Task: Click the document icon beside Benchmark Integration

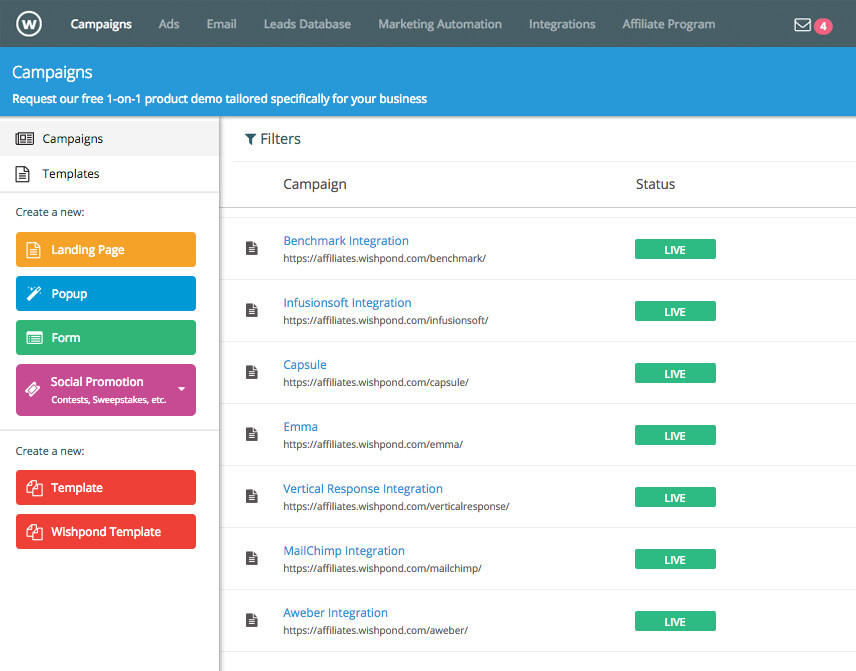Action: point(252,248)
